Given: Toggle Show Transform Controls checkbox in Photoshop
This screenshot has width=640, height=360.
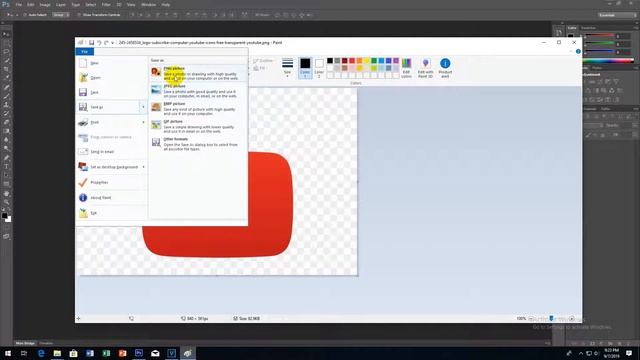Looking at the screenshot, I should (x=79, y=15).
